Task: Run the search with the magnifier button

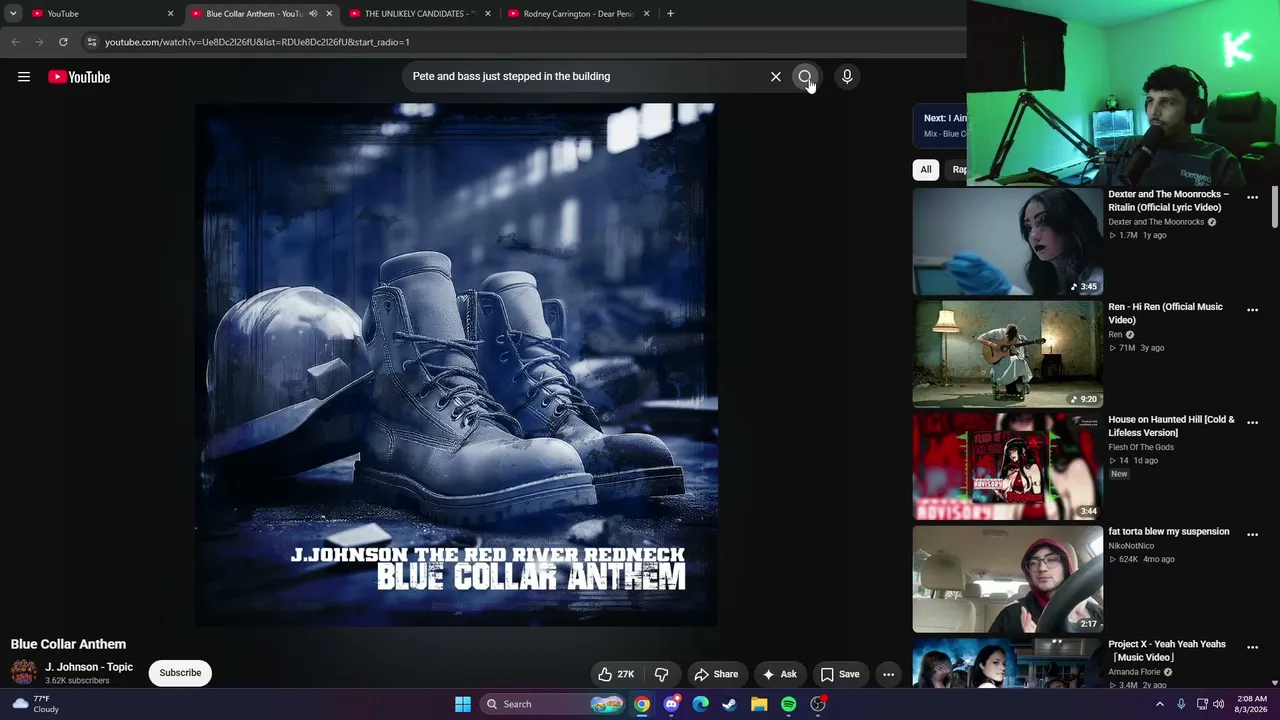Action: click(805, 76)
